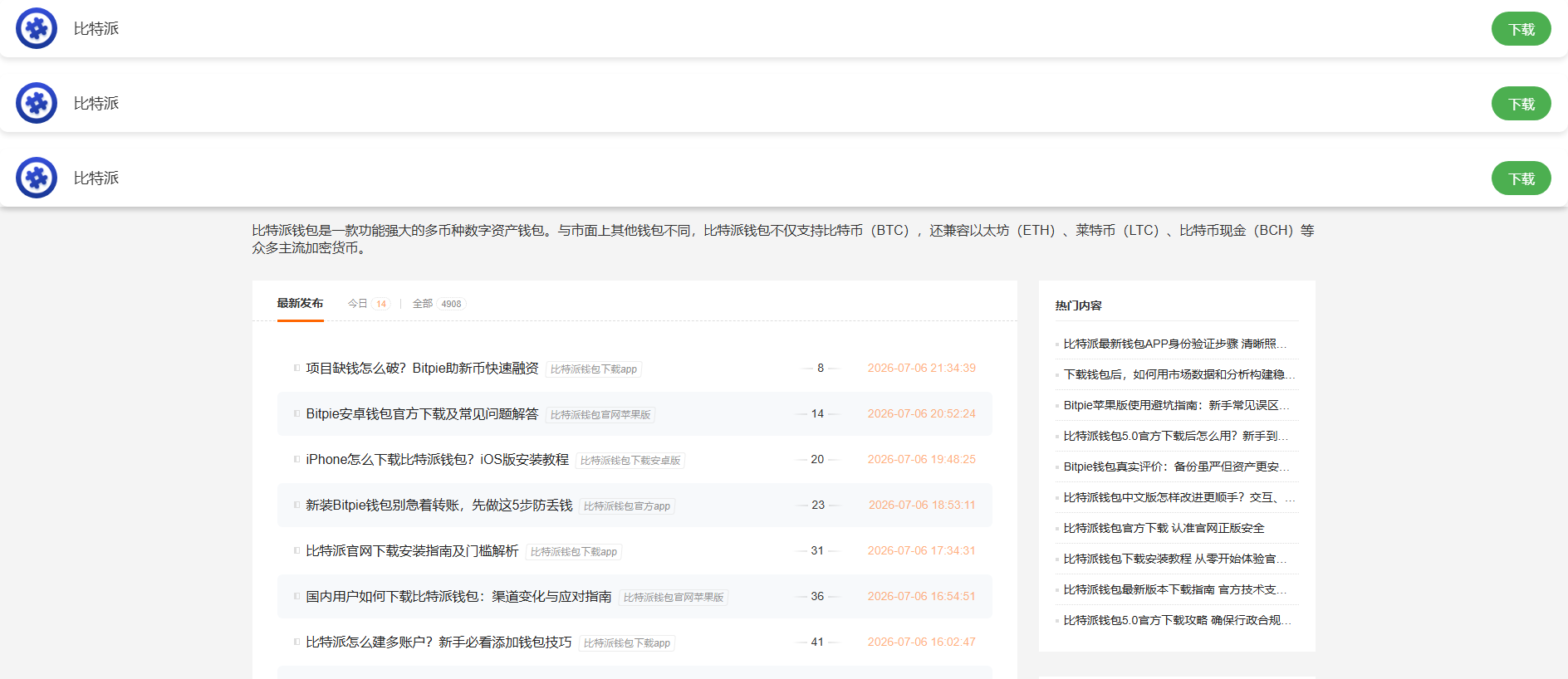Click tag 比特派钱包下载app beside 比特派官网下载安装指南 article
Viewport: 1568px width, 679px height.
tap(574, 552)
